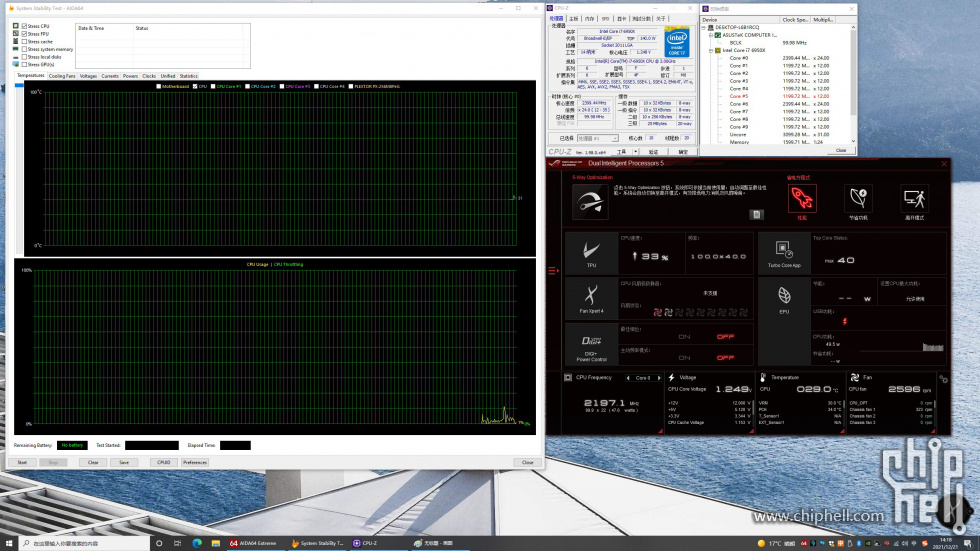The image size is (980, 551).
Task: Turn ON the second DIGI+ option
Action: coord(684,358)
